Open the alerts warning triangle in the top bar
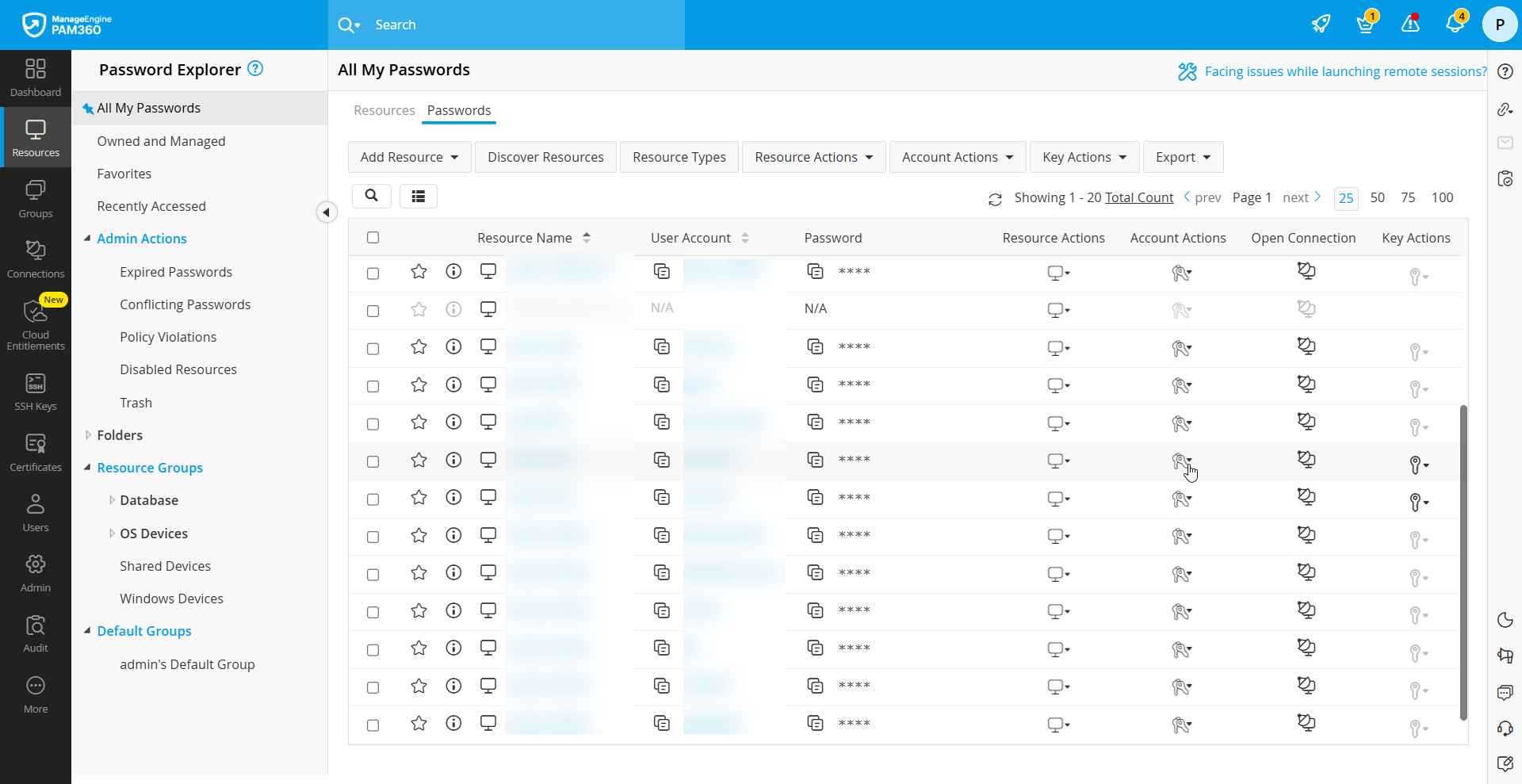Image resolution: width=1522 pixels, height=784 pixels. coord(1410,25)
